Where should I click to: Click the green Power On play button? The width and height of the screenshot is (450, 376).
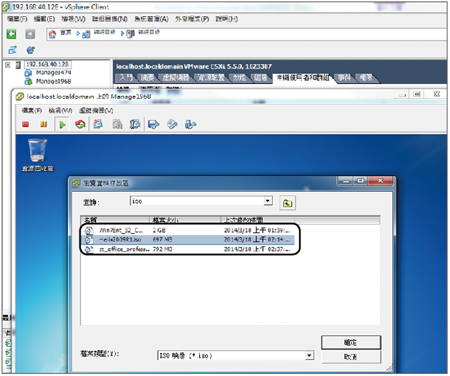point(62,125)
